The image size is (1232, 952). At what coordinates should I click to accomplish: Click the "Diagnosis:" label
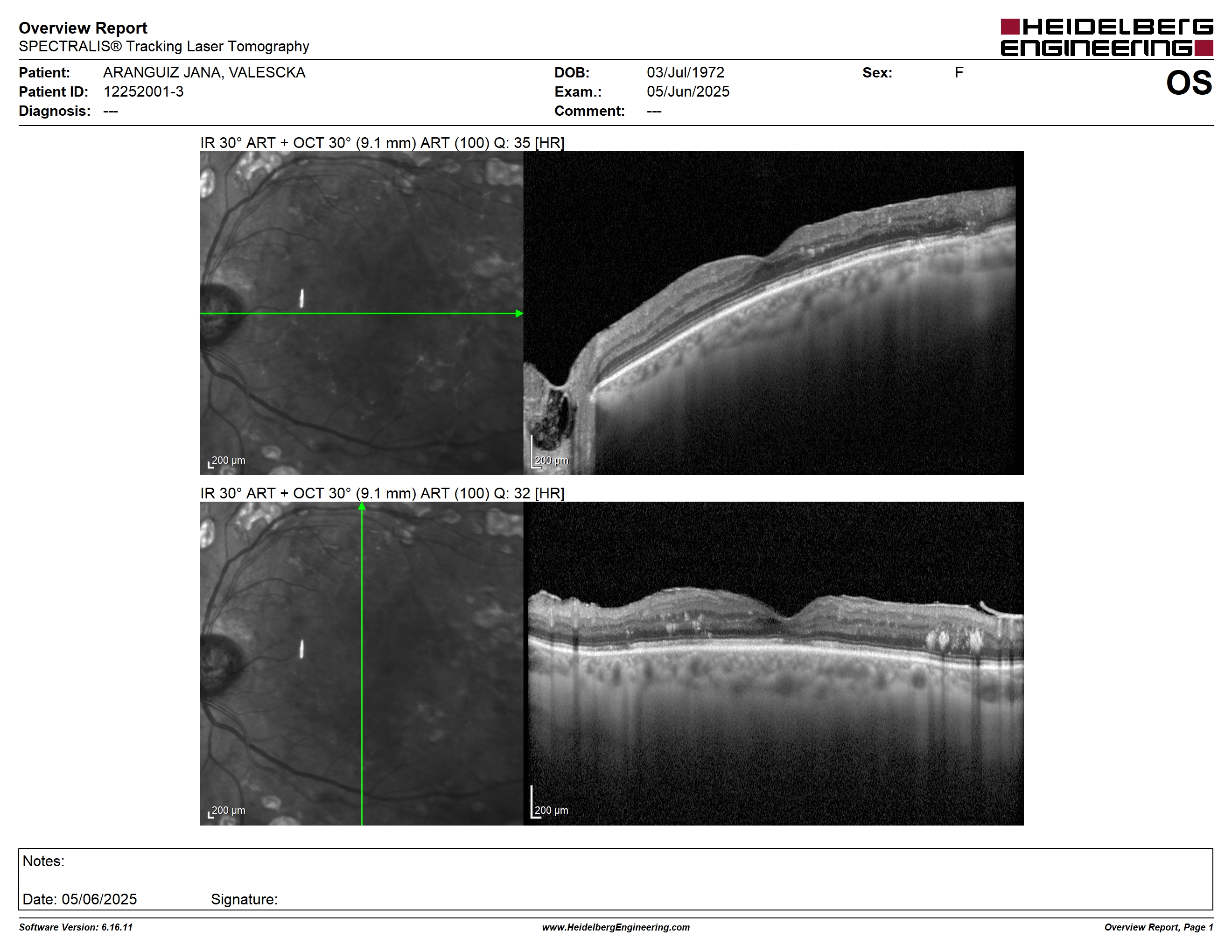[x=55, y=111]
